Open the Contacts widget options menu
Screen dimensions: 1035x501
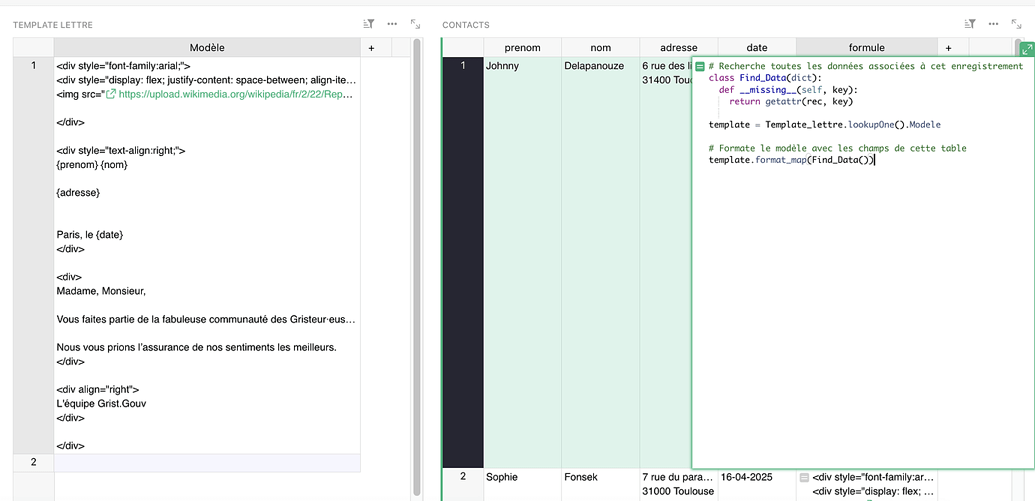[x=993, y=24]
